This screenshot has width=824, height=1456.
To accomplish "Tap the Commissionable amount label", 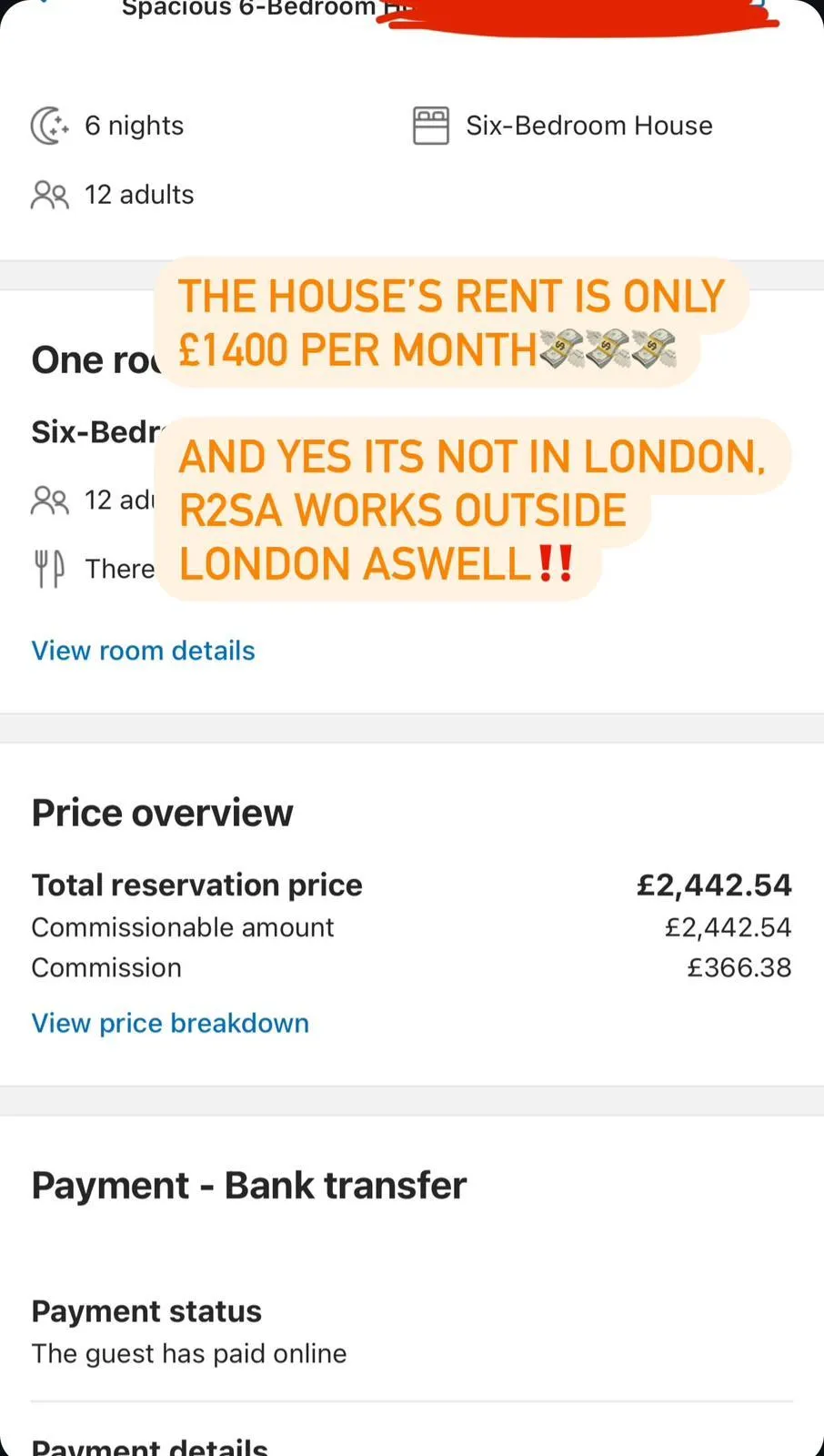I will [x=182, y=927].
